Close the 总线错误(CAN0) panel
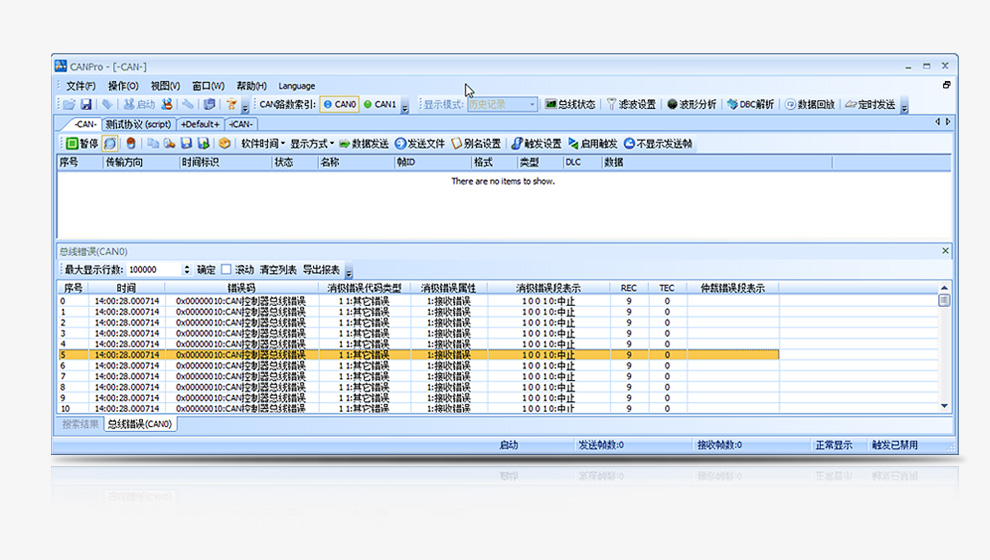Screen dimensions: 990x560 click(945, 251)
